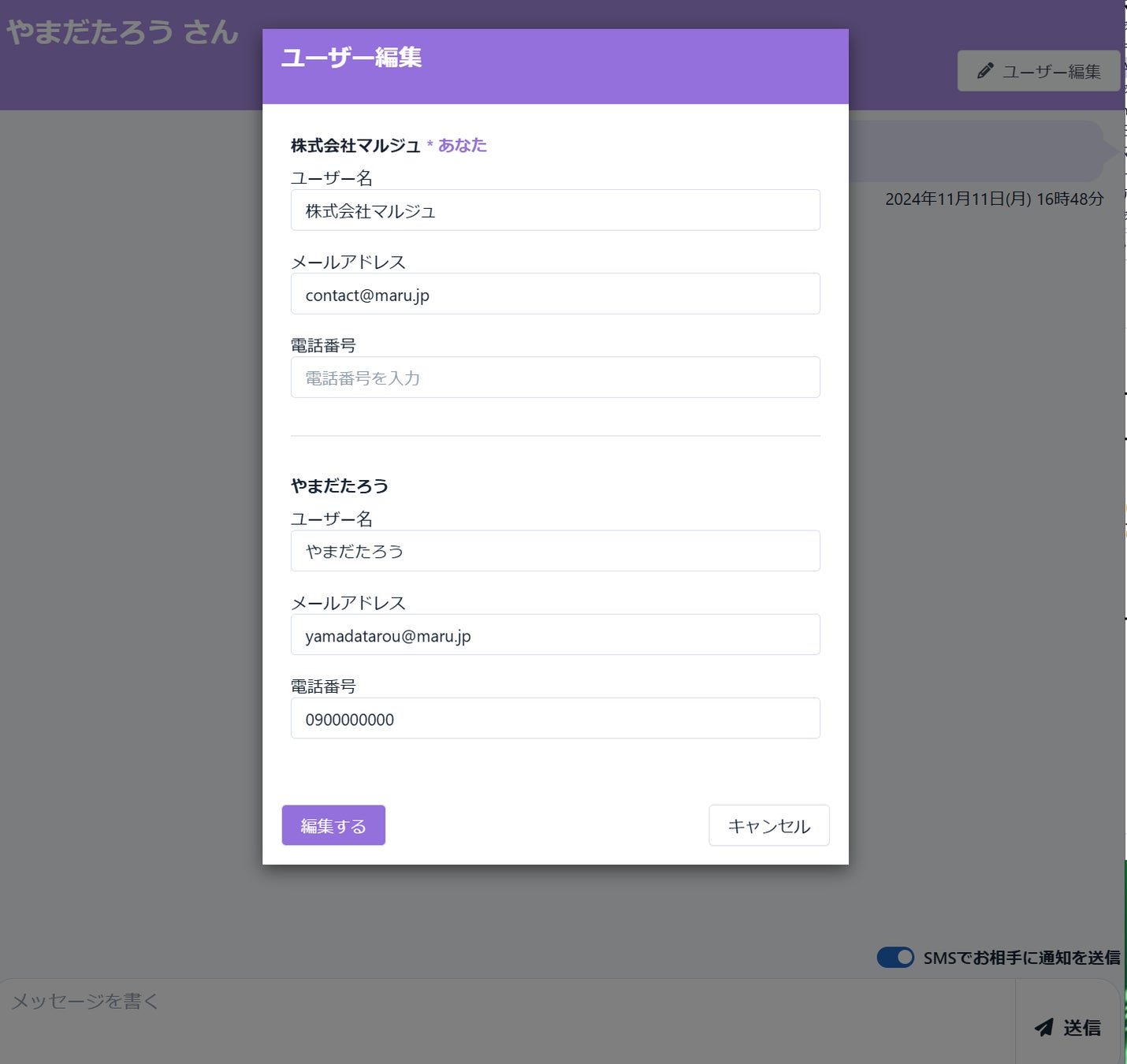
Task: Click 電話番号 label above empty phone field
Action: (323, 345)
